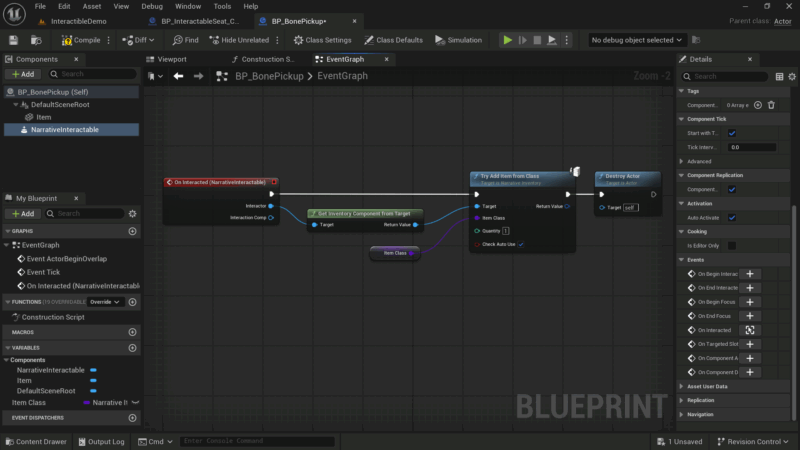
Task: Select DefaultSceneRoot in components tree
Action: point(60,105)
